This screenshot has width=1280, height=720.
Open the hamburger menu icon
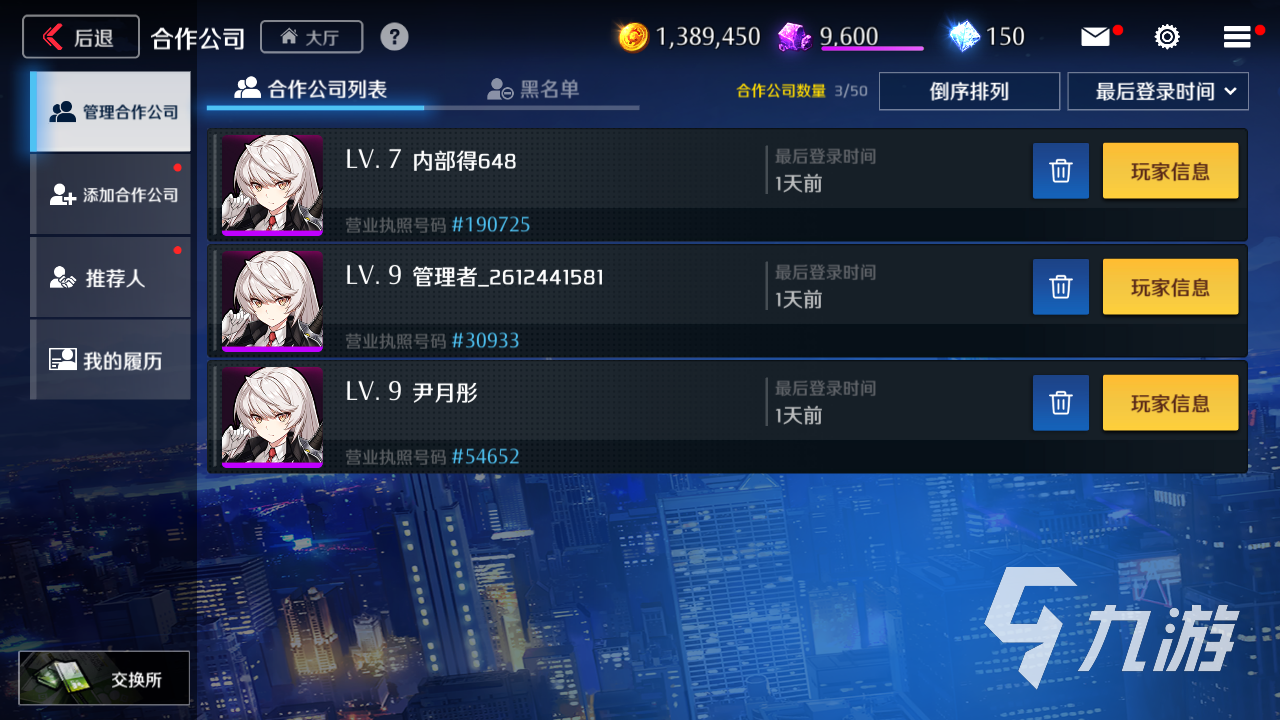(x=1237, y=37)
